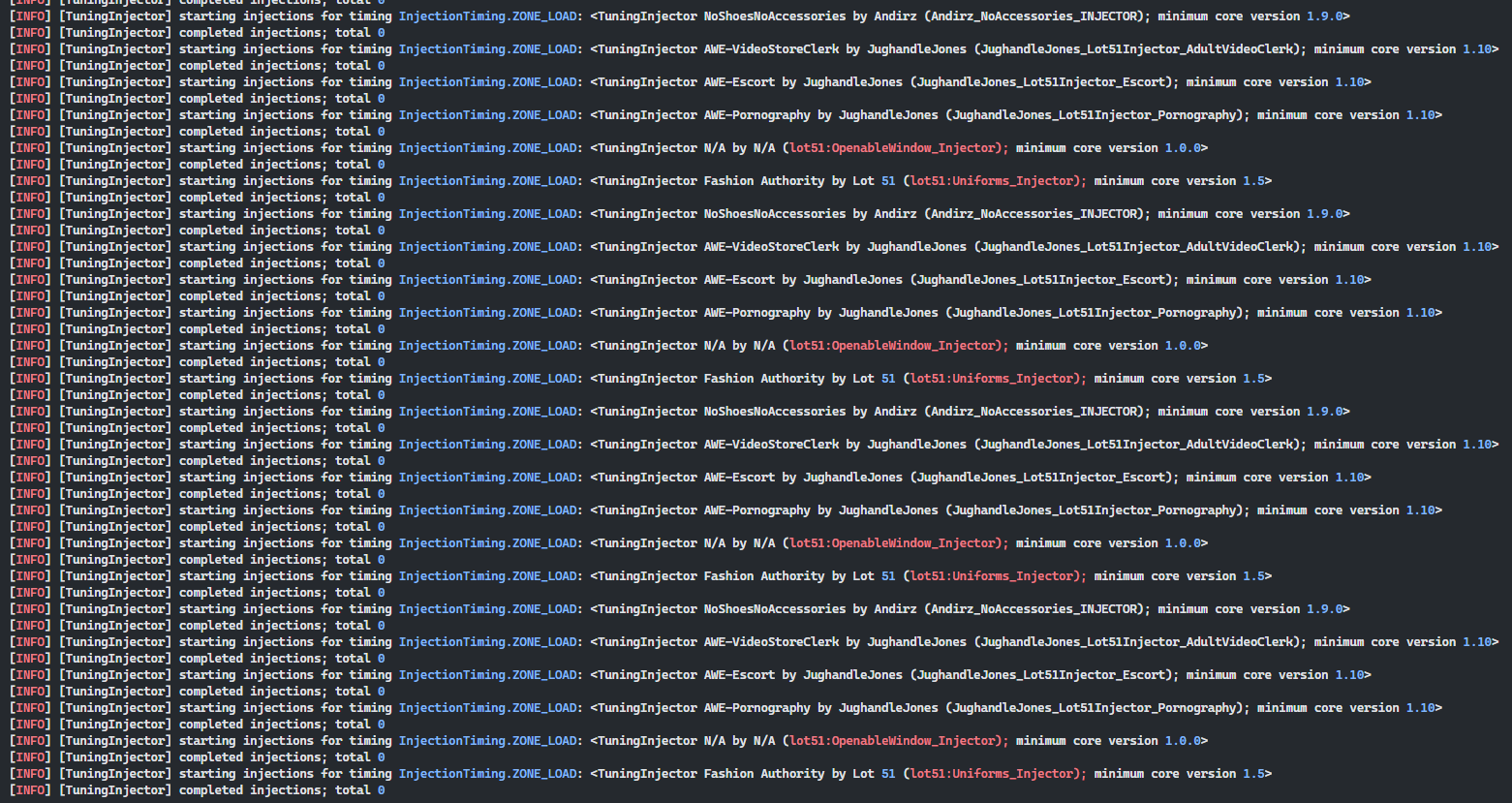Select the bottommost 'completed injections; total 0' line

(197, 790)
